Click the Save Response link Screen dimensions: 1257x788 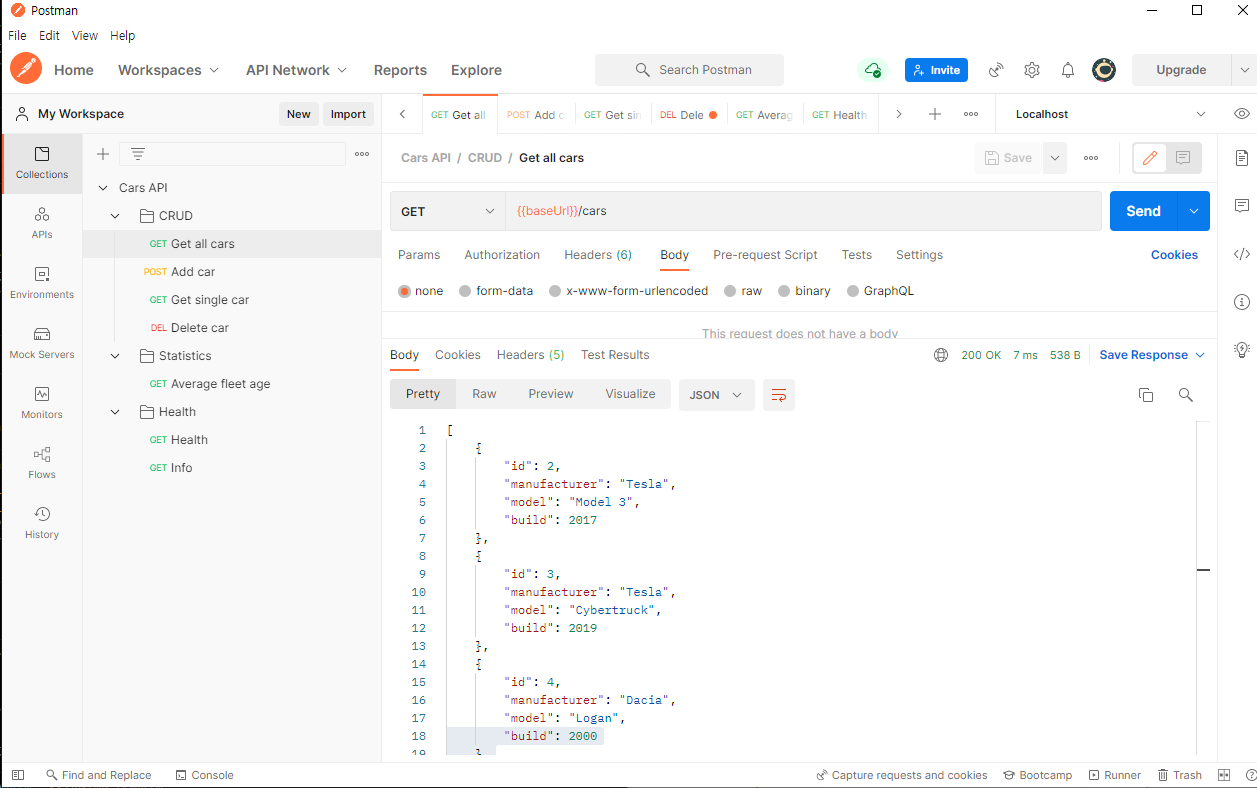click(1152, 355)
